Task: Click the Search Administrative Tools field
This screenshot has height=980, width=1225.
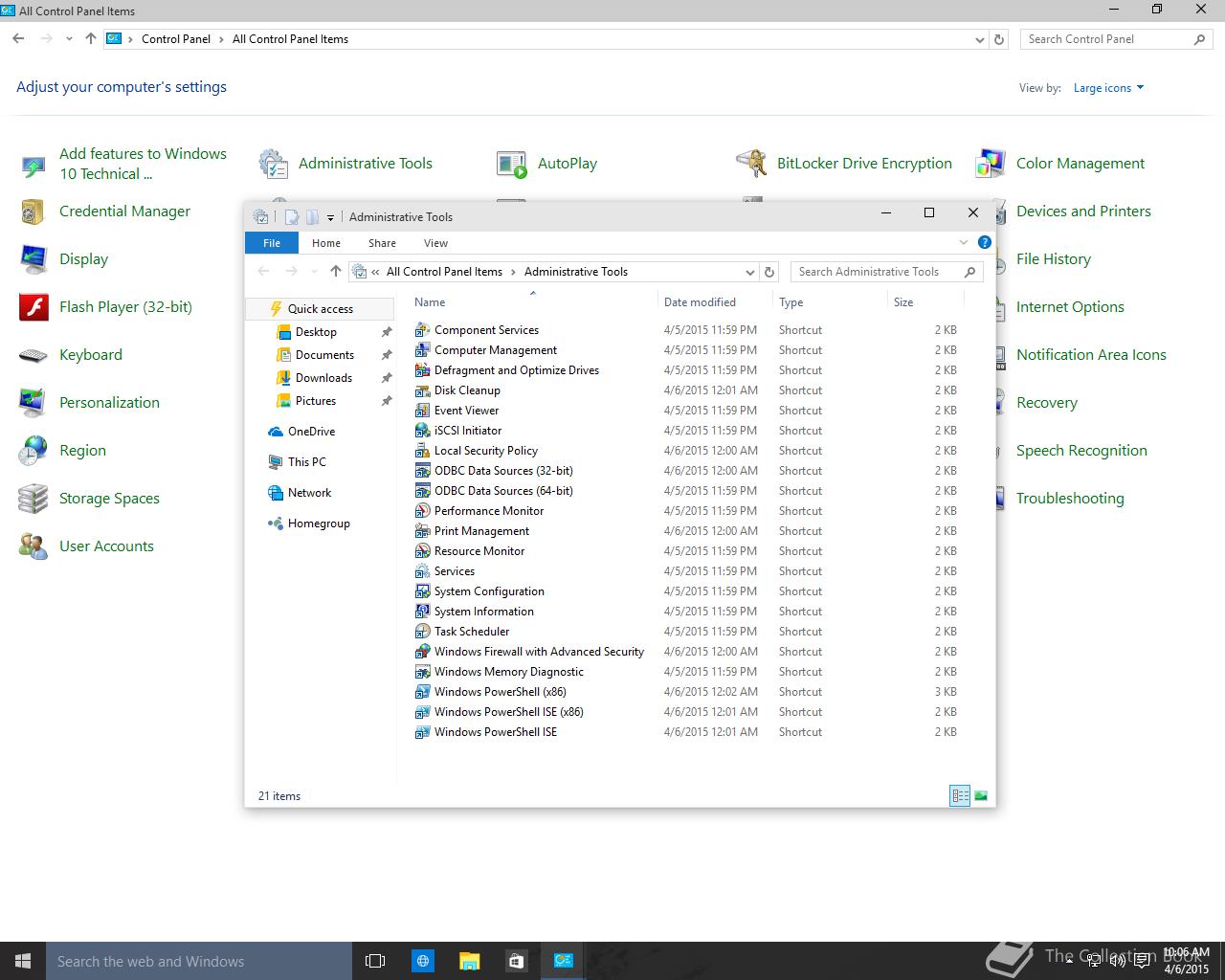Action: pyautogui.click(x=887, y=272)
